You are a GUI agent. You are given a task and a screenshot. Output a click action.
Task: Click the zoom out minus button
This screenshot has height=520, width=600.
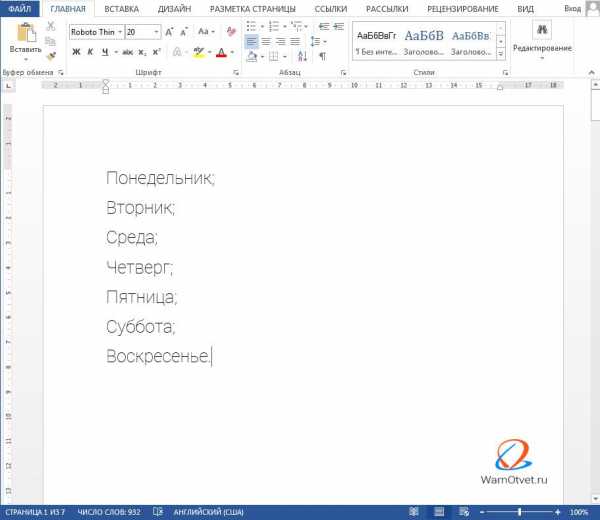tap(482, 512)
